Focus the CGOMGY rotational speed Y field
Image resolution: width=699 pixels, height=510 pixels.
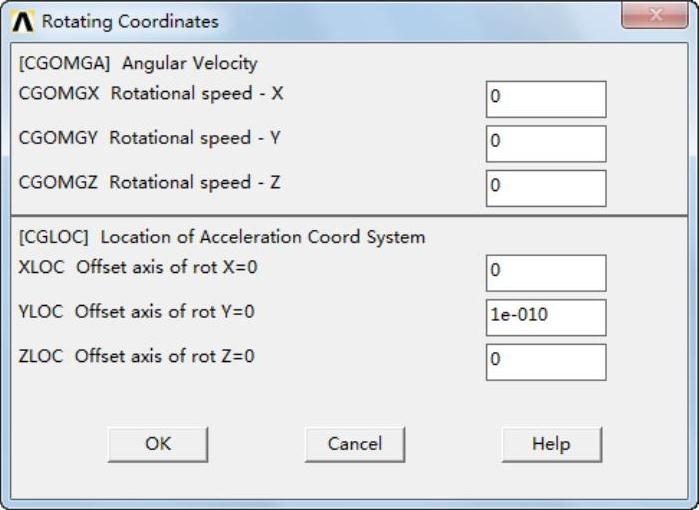click(x=546, y=143)
